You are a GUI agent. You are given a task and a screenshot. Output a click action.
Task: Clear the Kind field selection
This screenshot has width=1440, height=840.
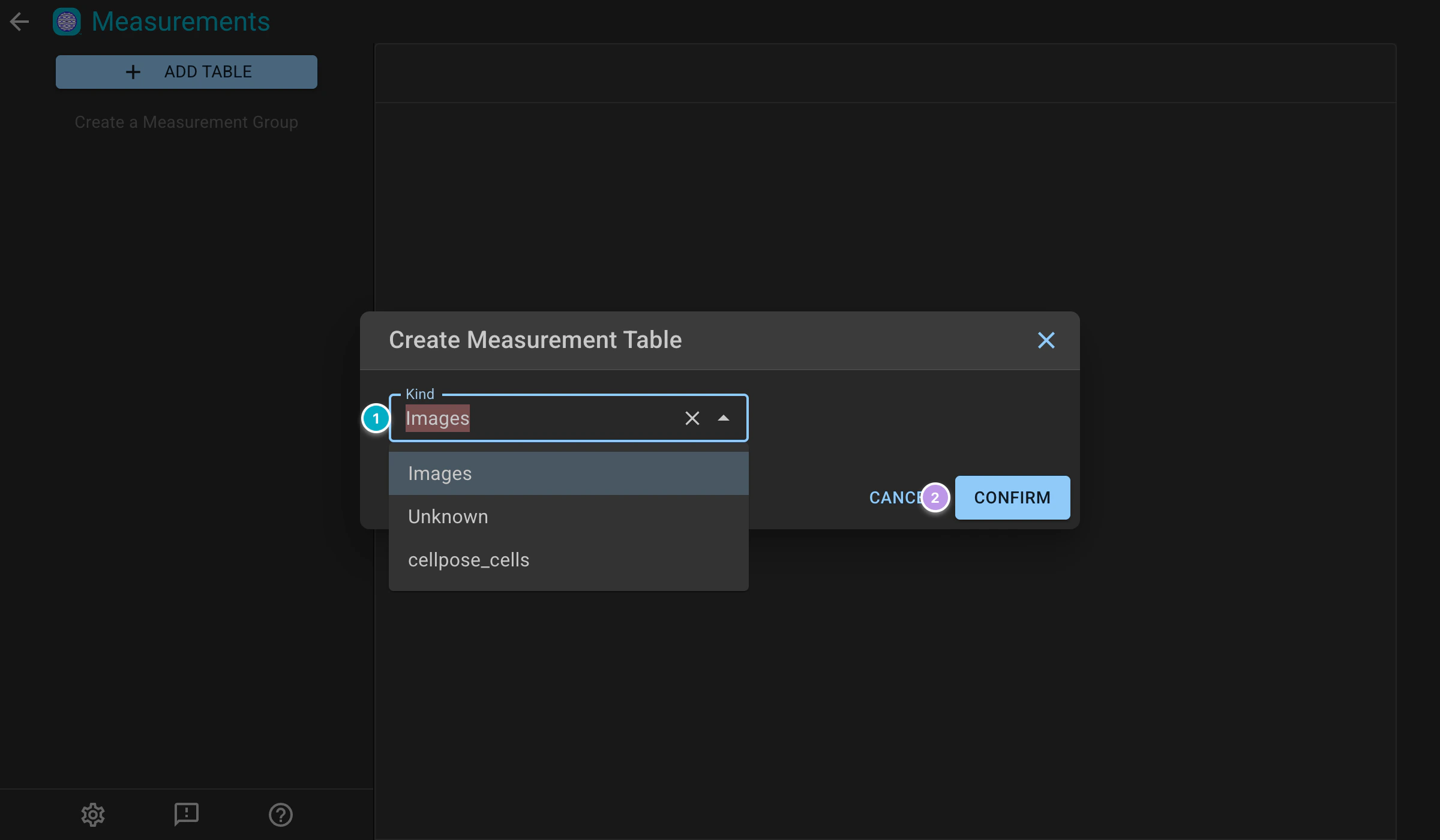click(692, 418)
